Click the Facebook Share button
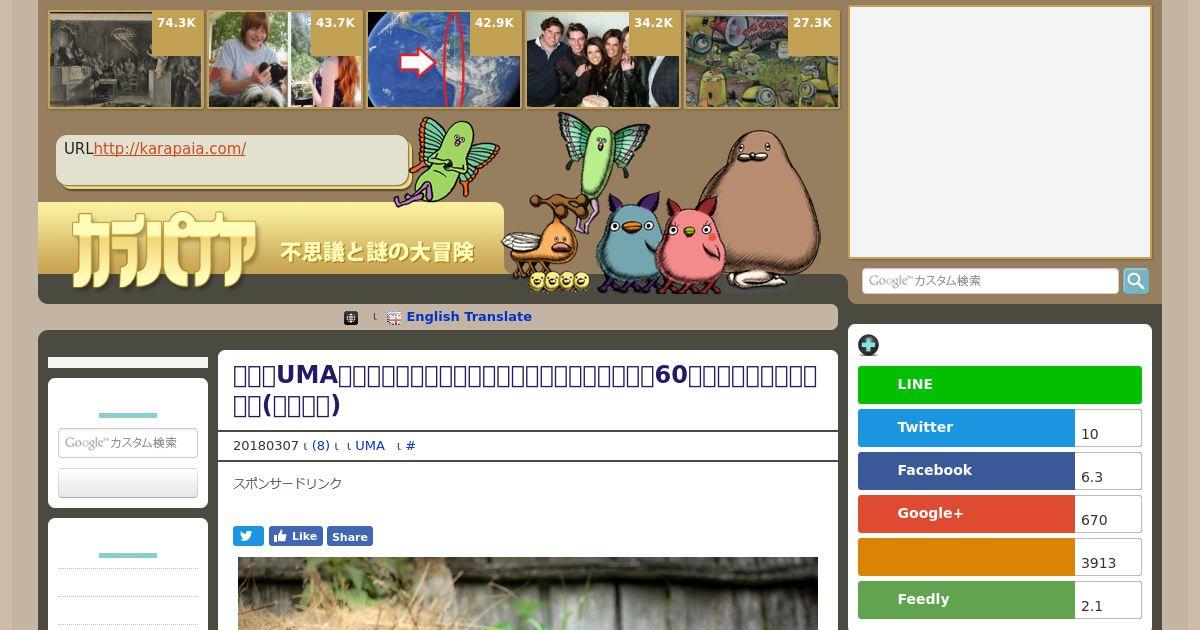1200x630 pixels. [350, 536]
